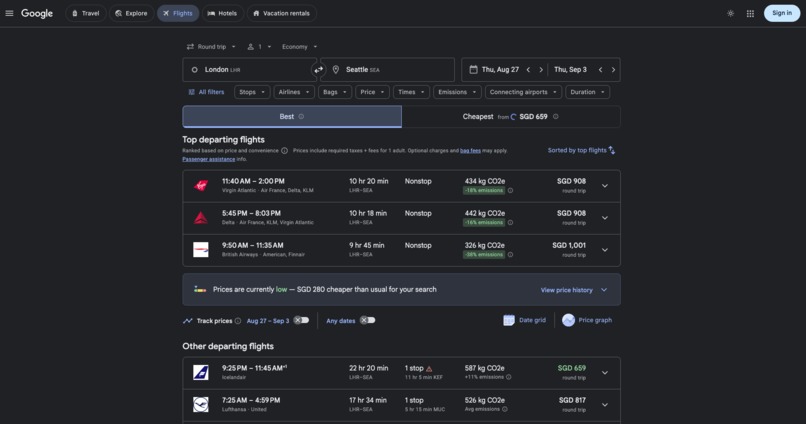
Task: Click emissions info icon for Lufthansa flight
Action: tap(505, 409)
